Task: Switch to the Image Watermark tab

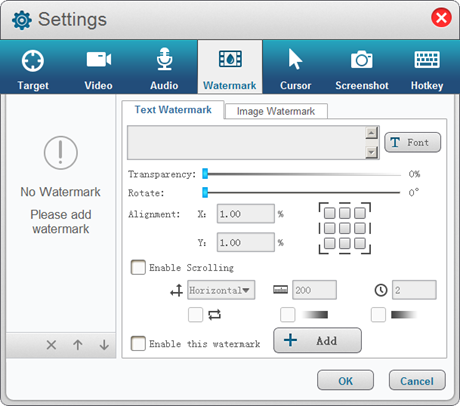Action: (276, 111)
